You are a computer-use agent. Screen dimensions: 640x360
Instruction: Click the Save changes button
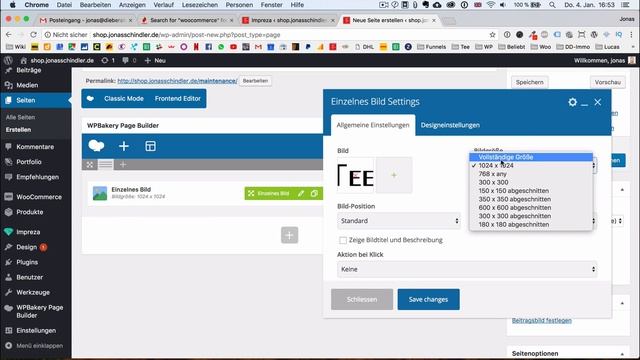pos(429,299)
